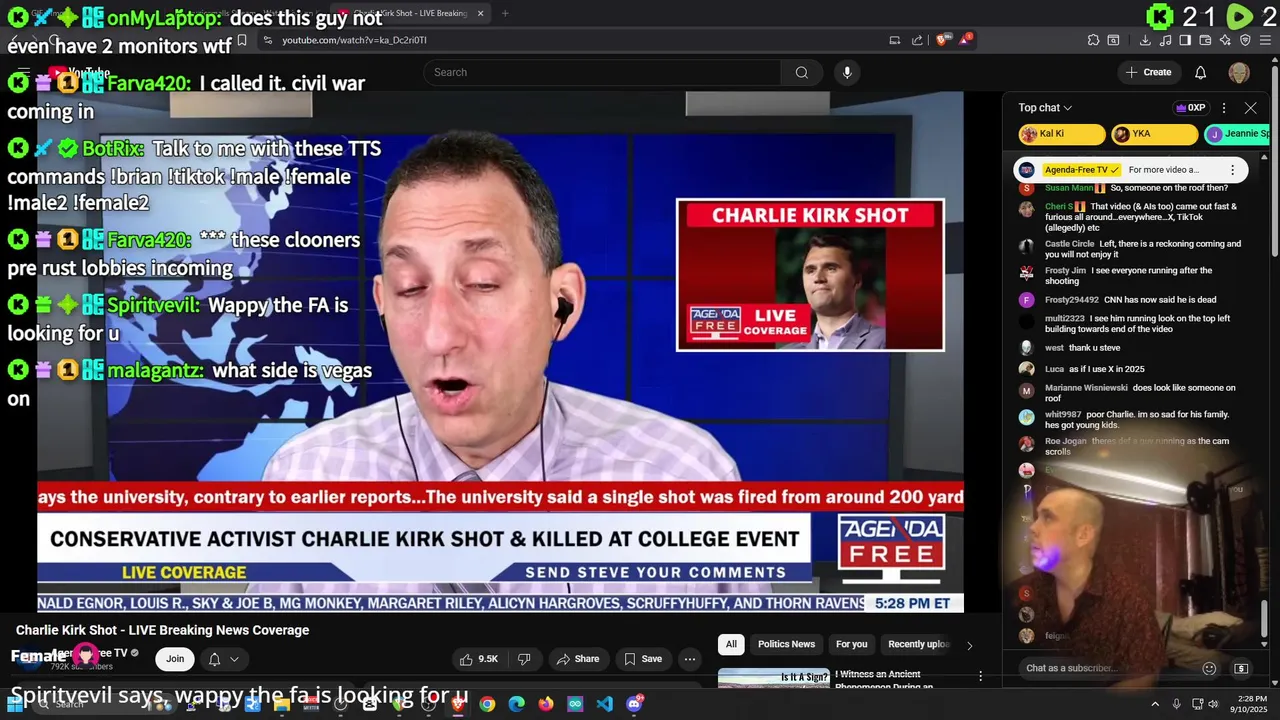Click the YKA super chat ticker
This screenshot has height=720, width=1280.
(x=1154, y=134)
